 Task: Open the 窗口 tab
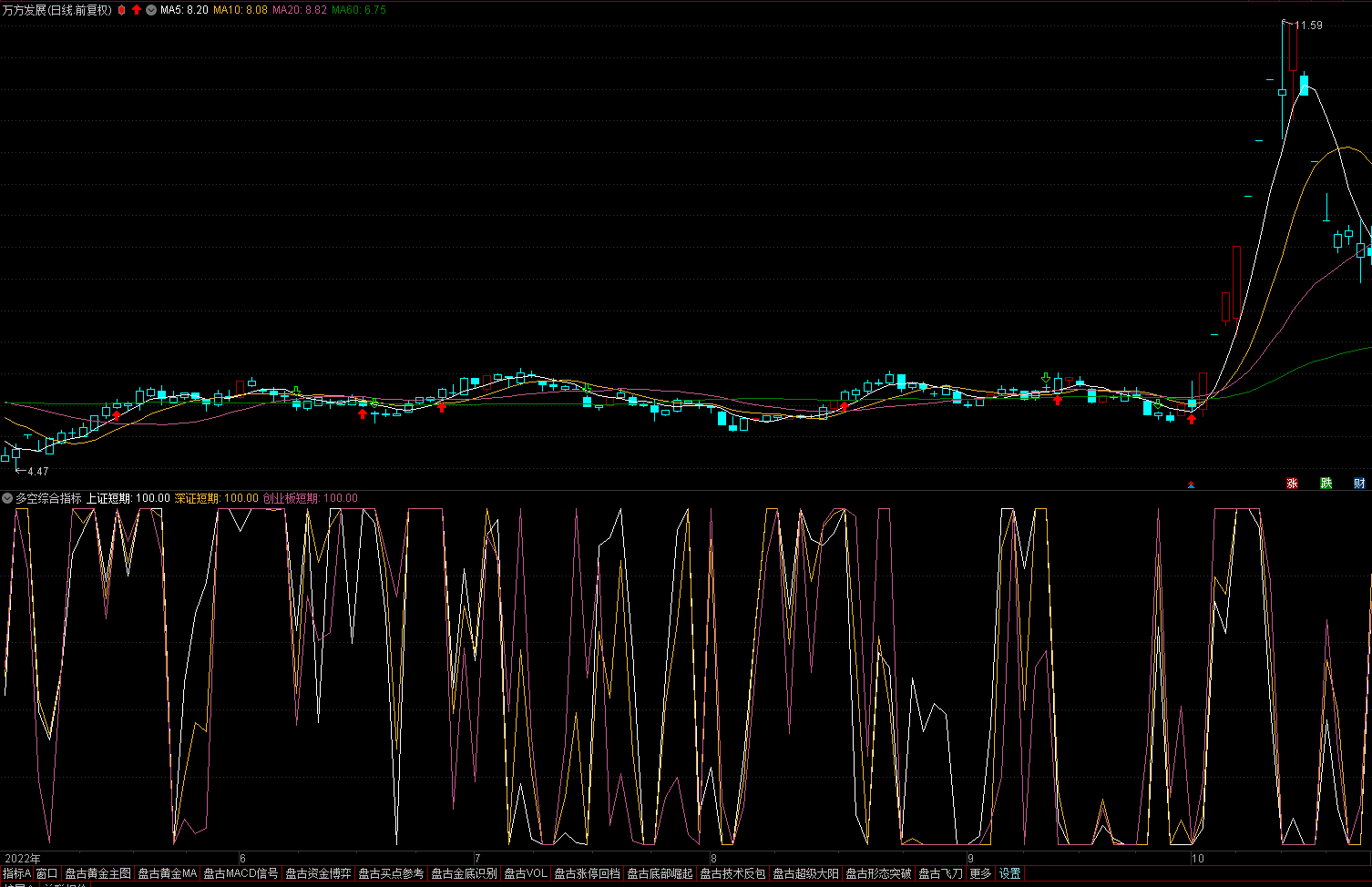[x=46, y=873]
